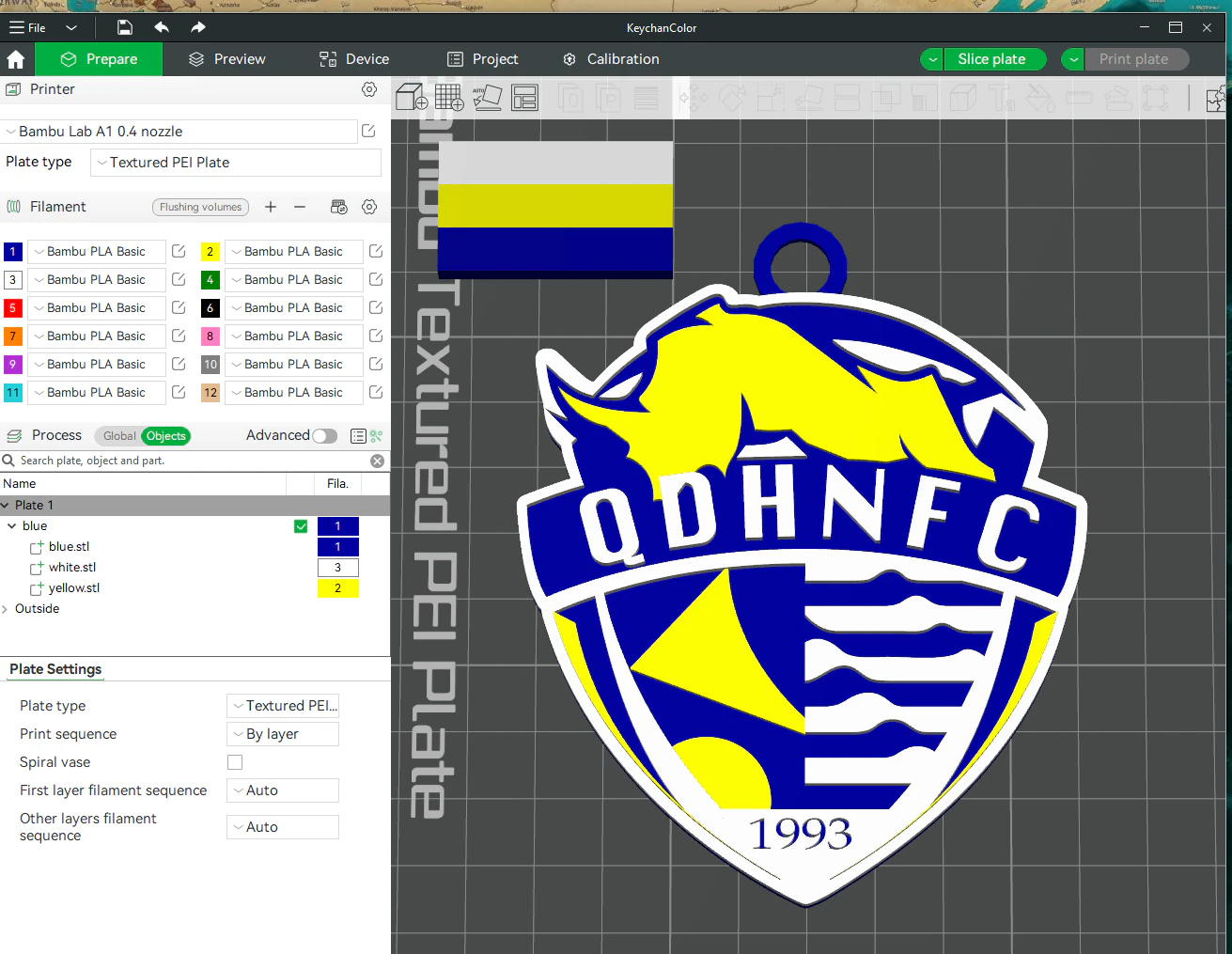Click the Add plate grid icon
The height and width of the screenshot is (954, 1232).
[449, 97]
